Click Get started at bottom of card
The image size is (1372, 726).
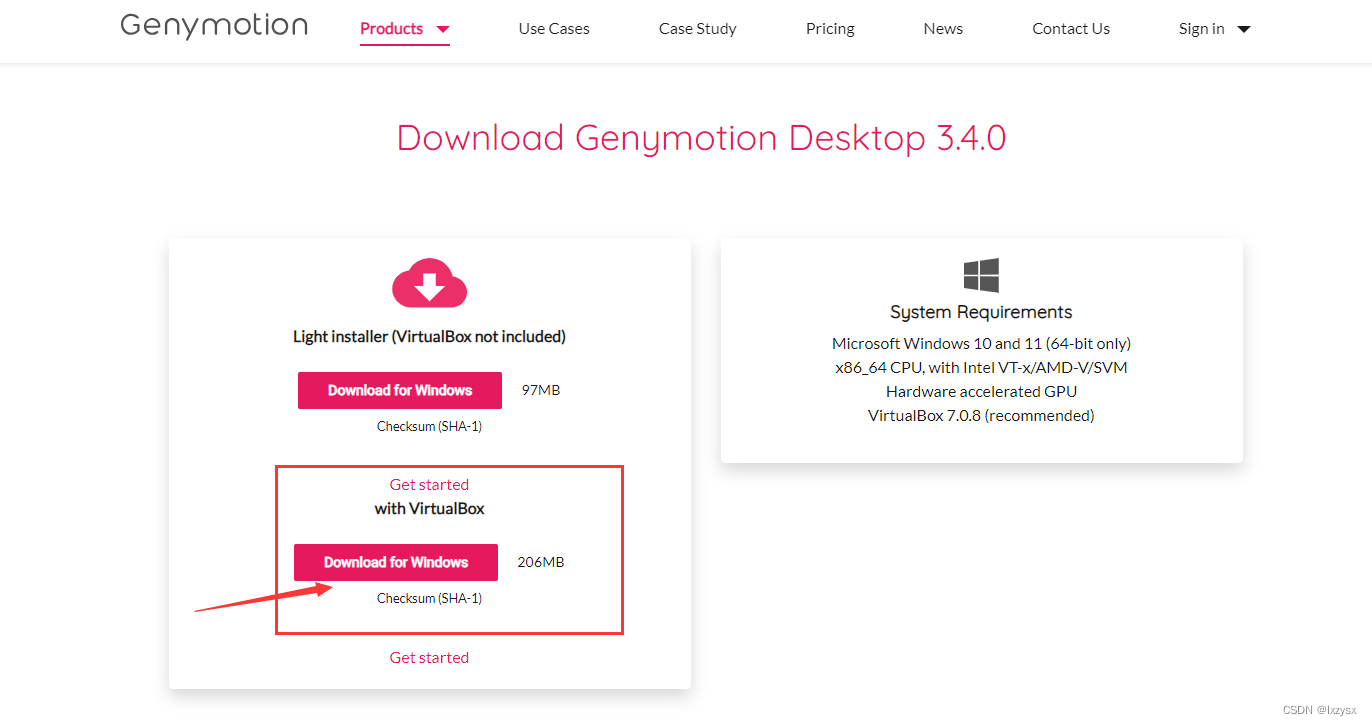(430, 657)
